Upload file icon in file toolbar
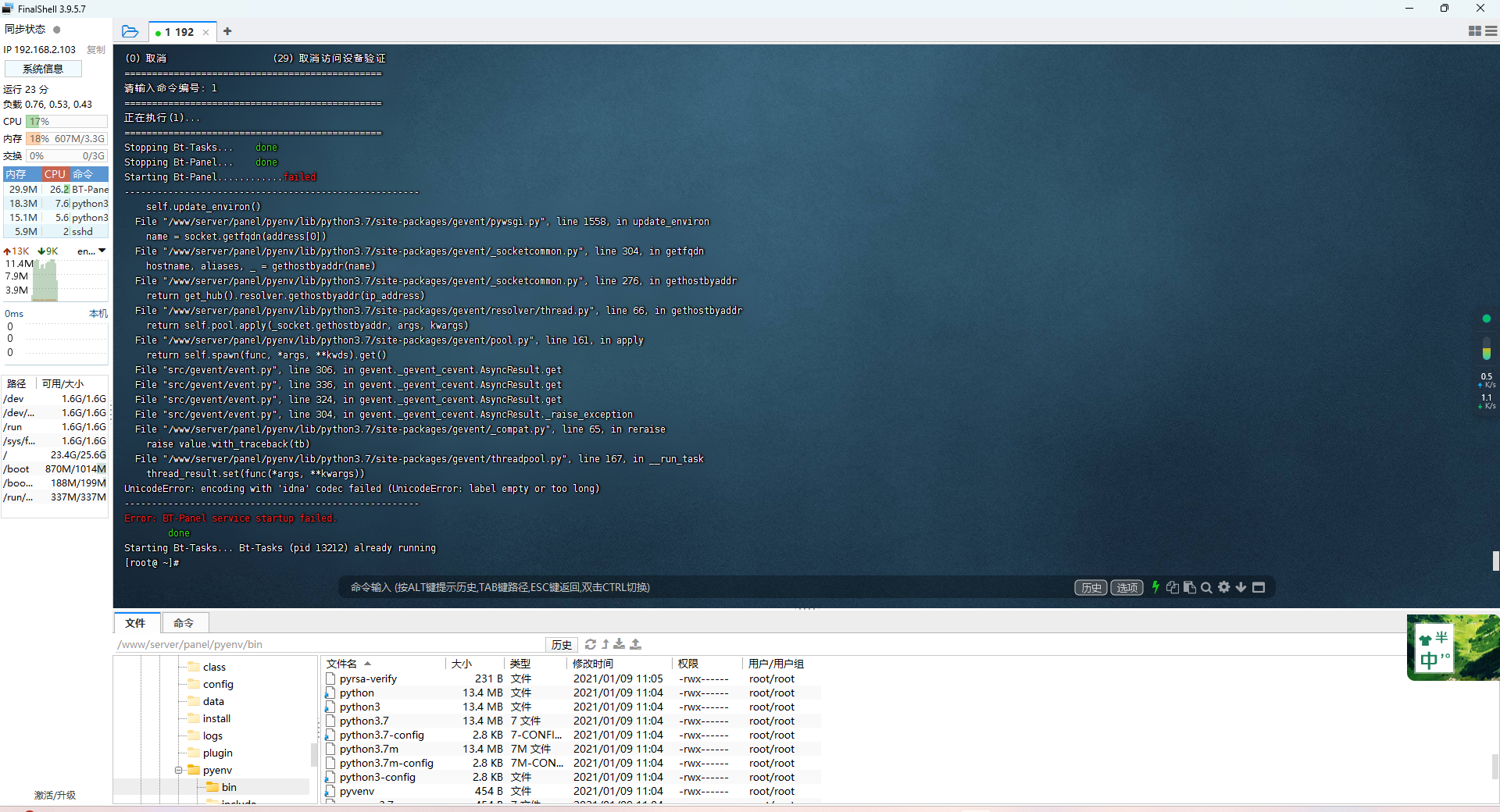The height and width of the screenshot is (812, 1500). 636,644
